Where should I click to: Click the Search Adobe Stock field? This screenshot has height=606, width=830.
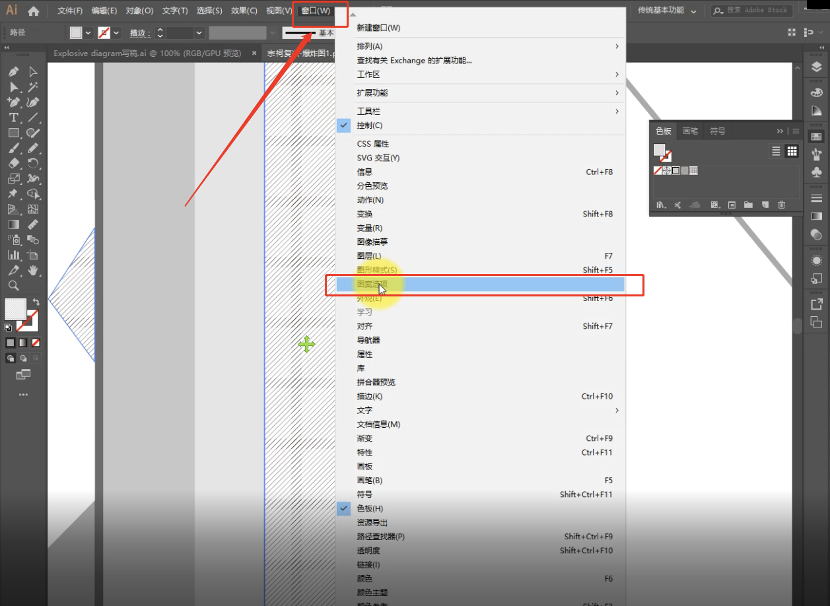click(x=751, y=11)
